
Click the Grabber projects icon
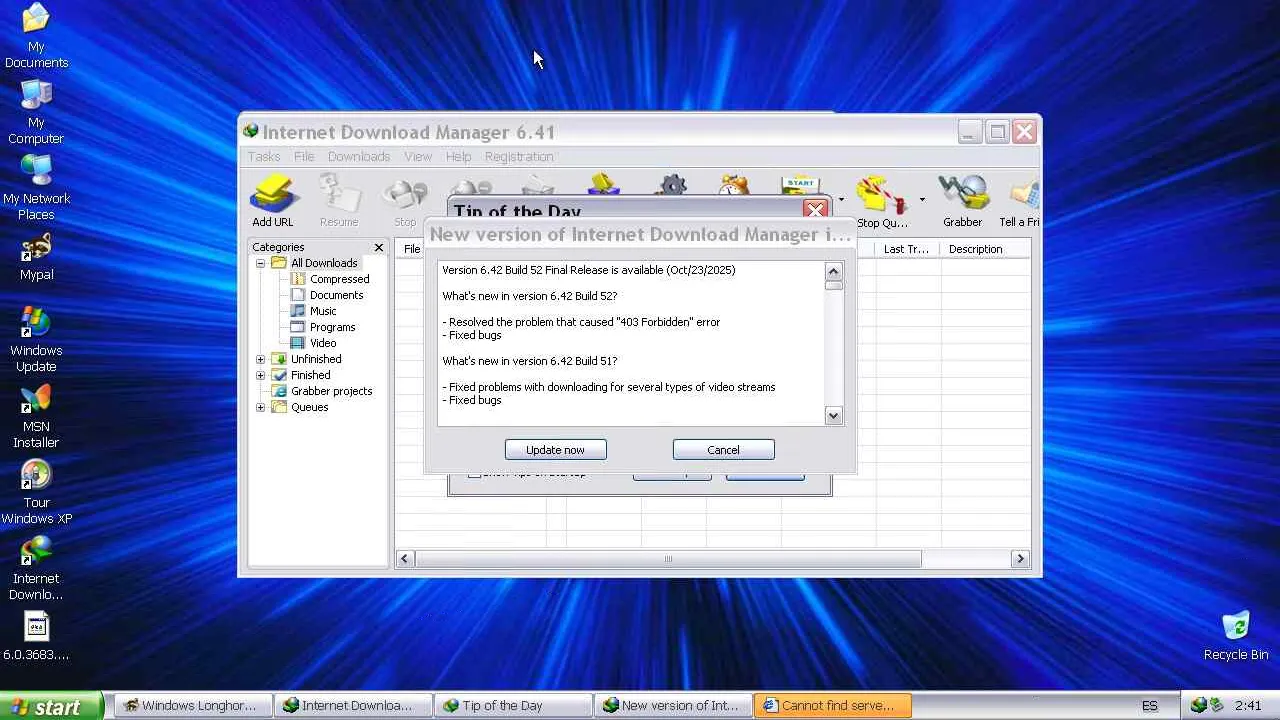[279, 391]
